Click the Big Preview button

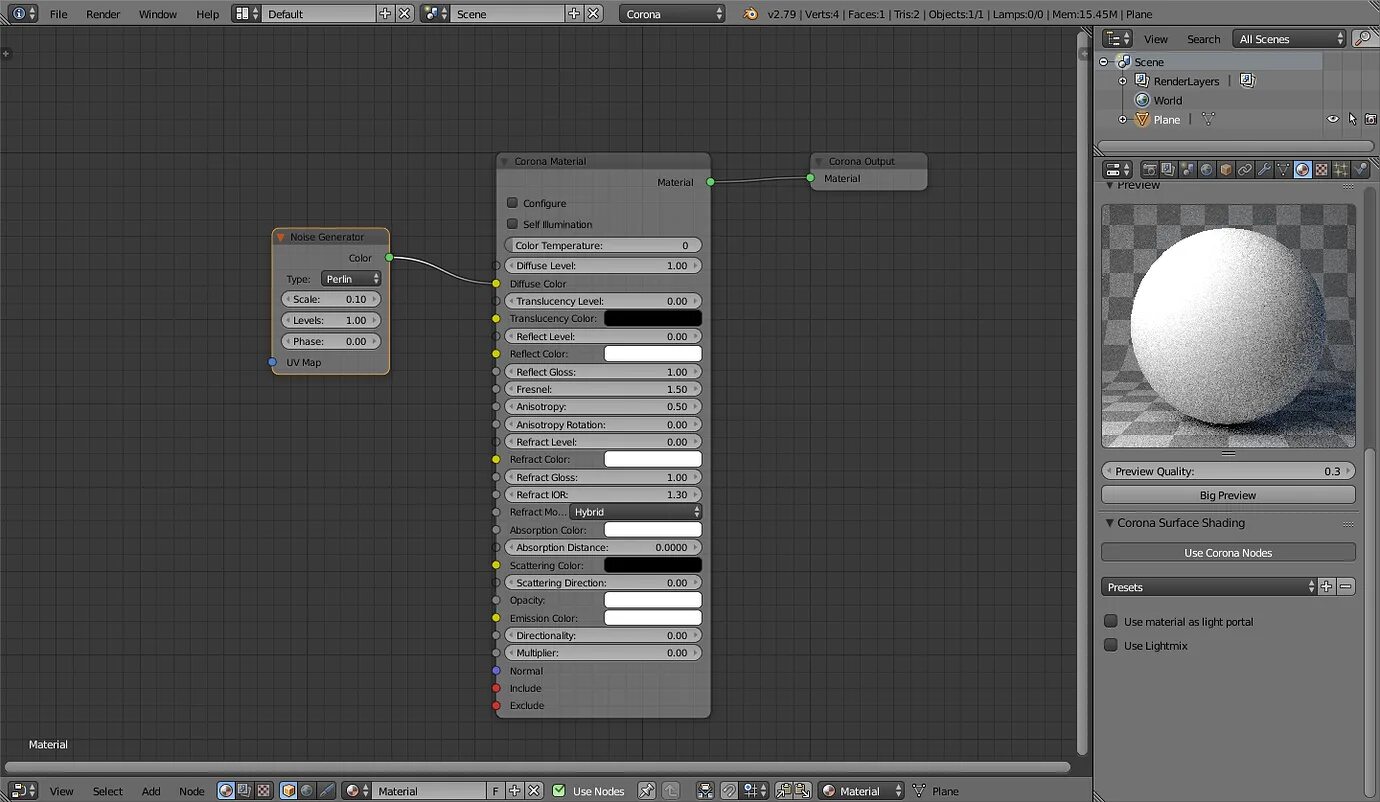point(1228,495)
